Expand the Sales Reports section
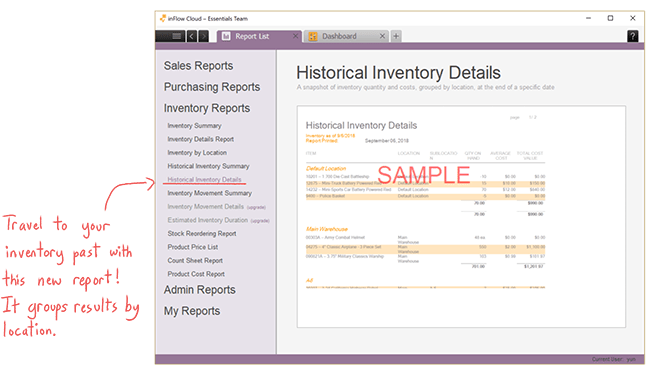Screen dimensions: 650x366 click(199, 65)
